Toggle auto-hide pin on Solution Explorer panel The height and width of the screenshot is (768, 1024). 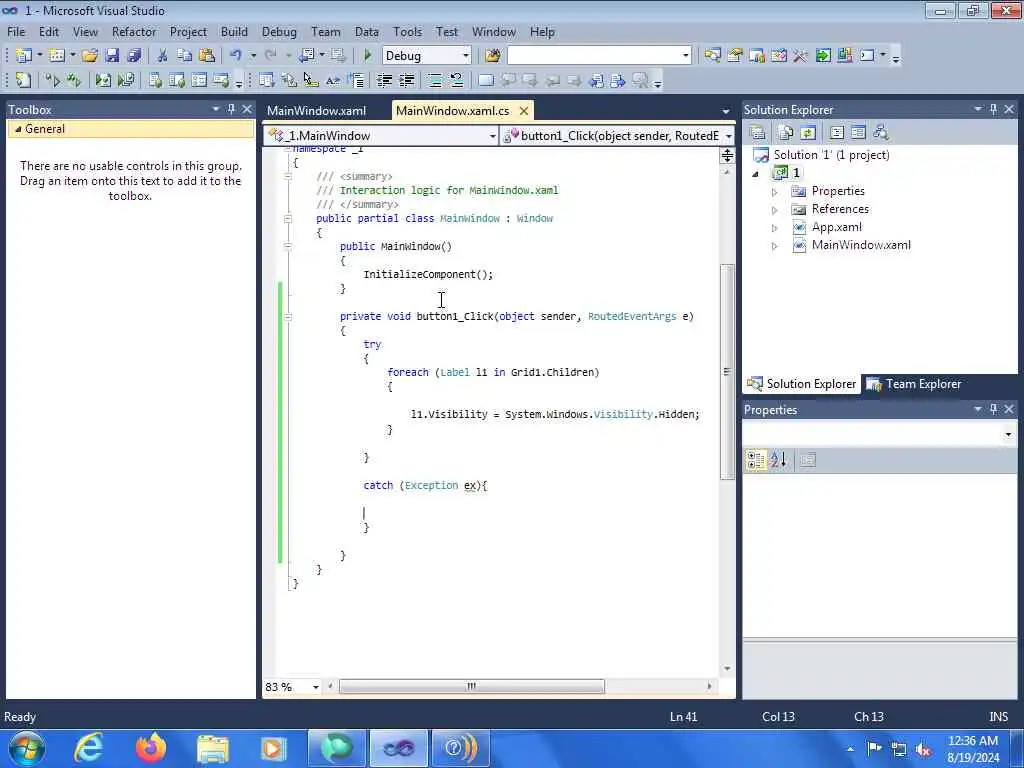[x=993, y=109]
